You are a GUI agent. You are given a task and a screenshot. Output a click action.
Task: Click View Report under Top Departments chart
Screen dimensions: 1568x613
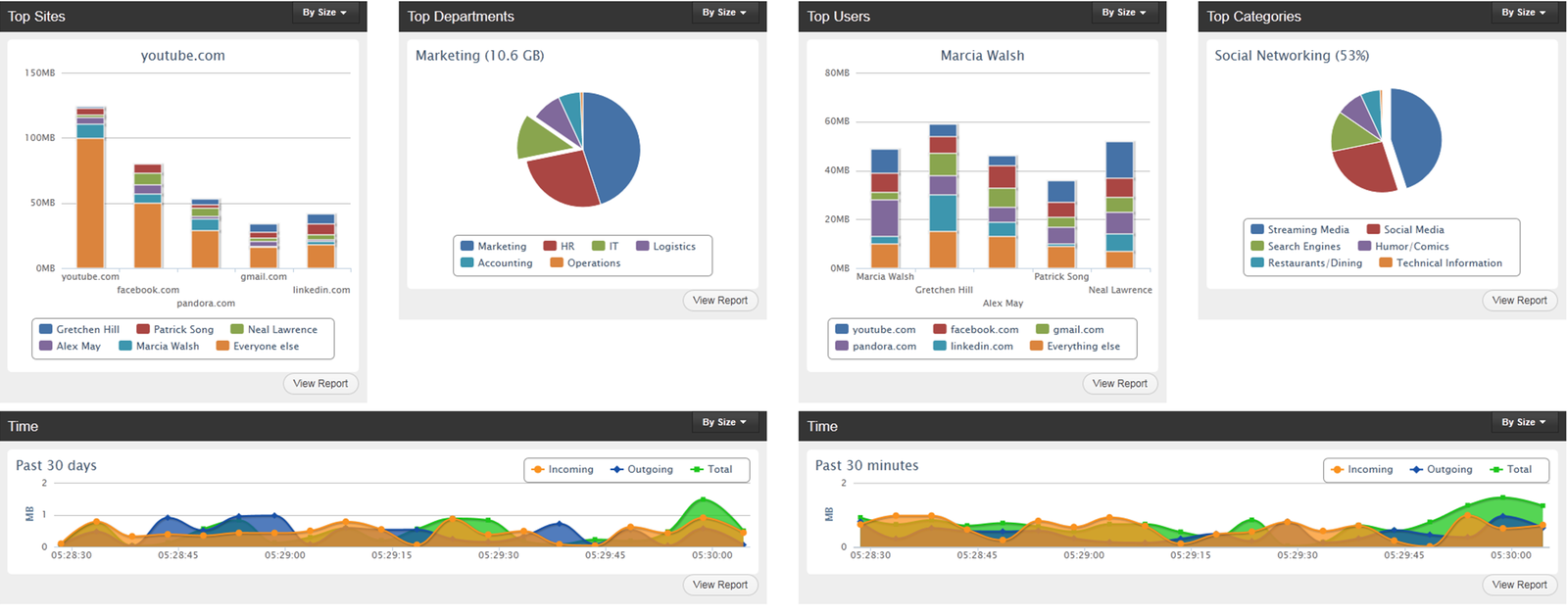click(x=720, y=301)
